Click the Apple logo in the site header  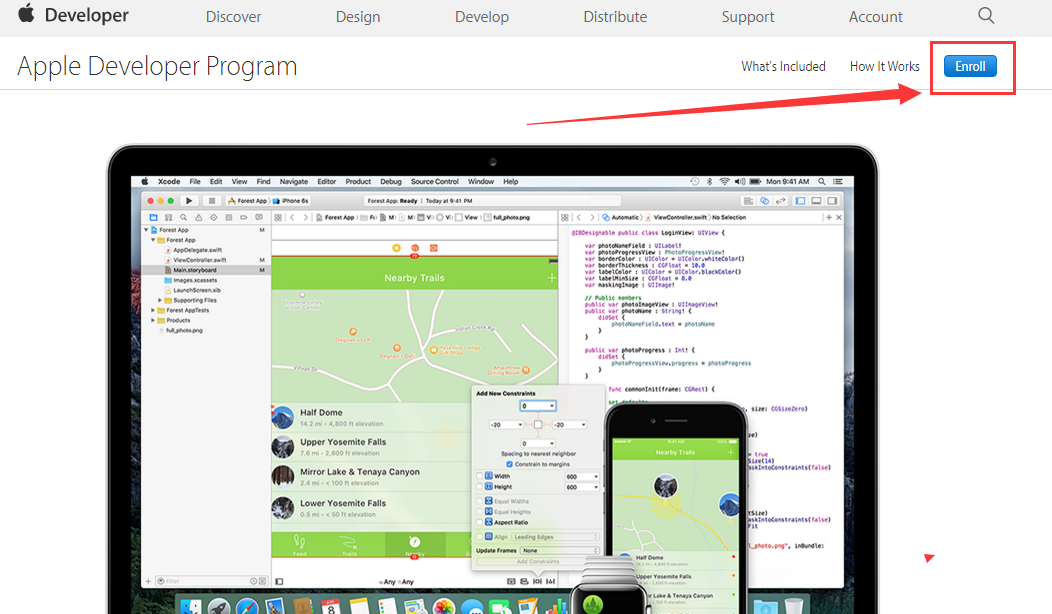point(26,13)
